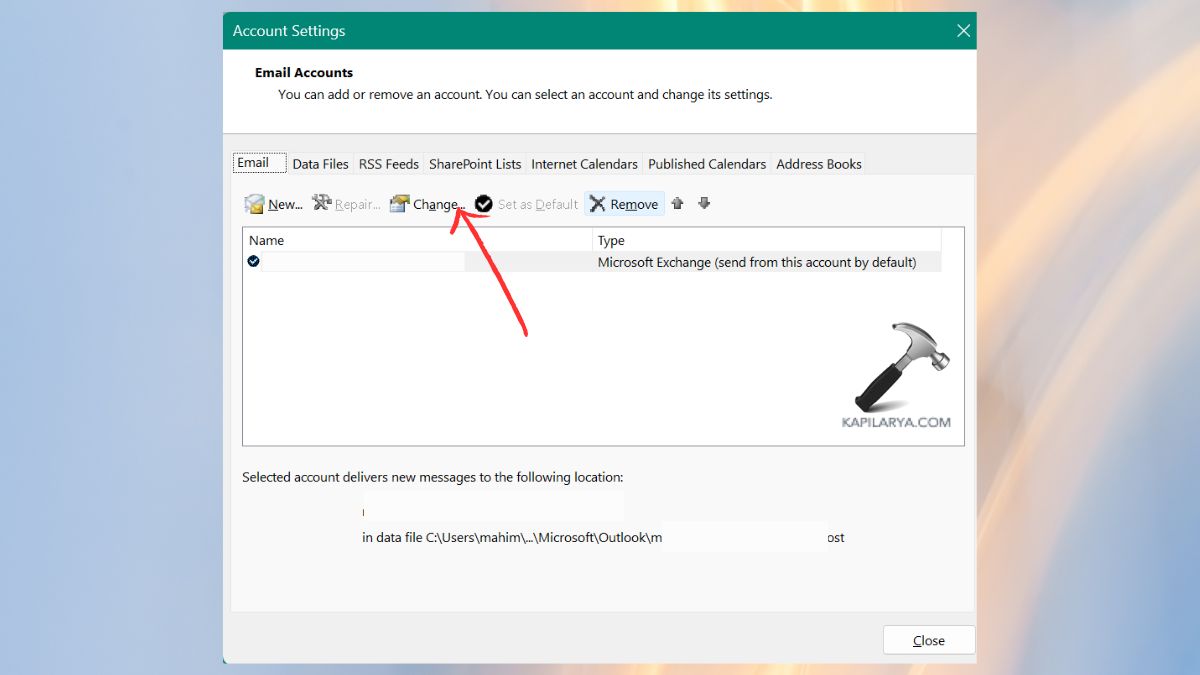The image size is (1200, 675).
Task: Click the Close button
Action: tap(928, 640)
